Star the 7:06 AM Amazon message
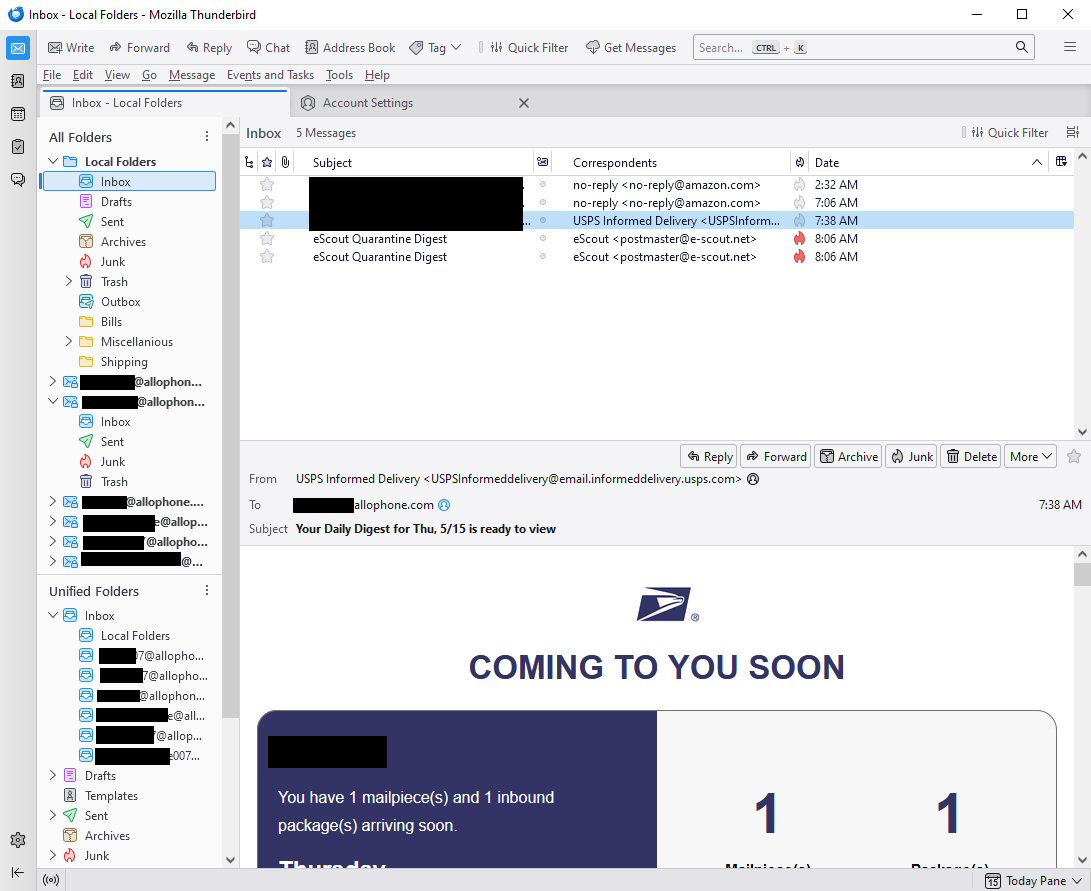 267,202
